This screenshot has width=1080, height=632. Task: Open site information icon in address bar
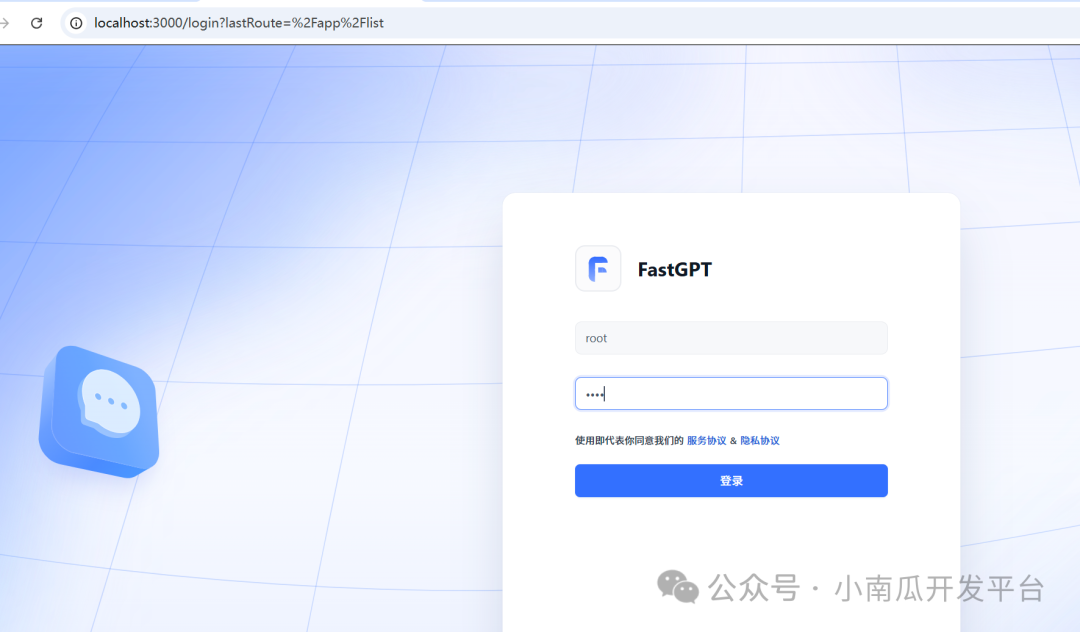tap(76, 23)
